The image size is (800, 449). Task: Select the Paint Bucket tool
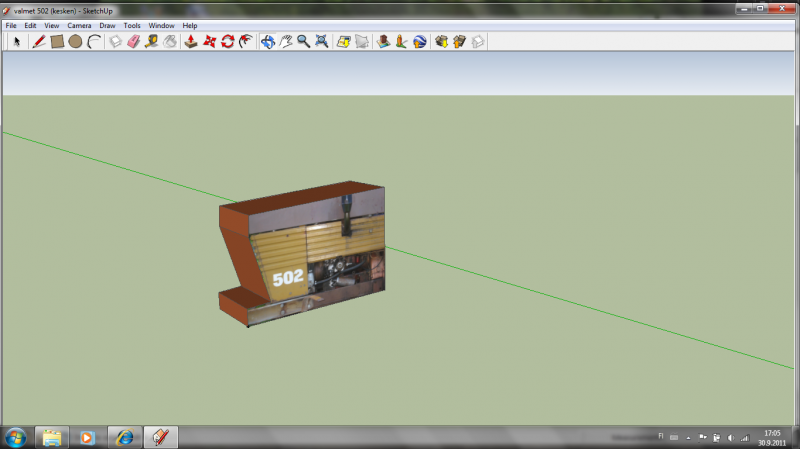coord(170,41)
